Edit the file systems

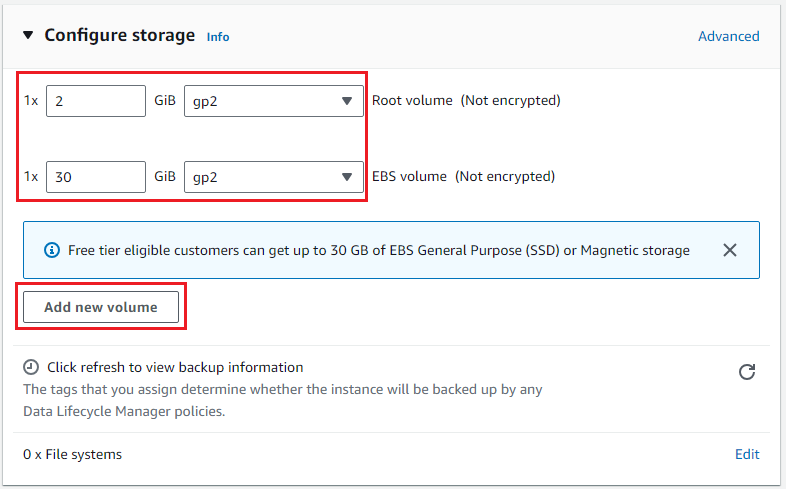747,454
